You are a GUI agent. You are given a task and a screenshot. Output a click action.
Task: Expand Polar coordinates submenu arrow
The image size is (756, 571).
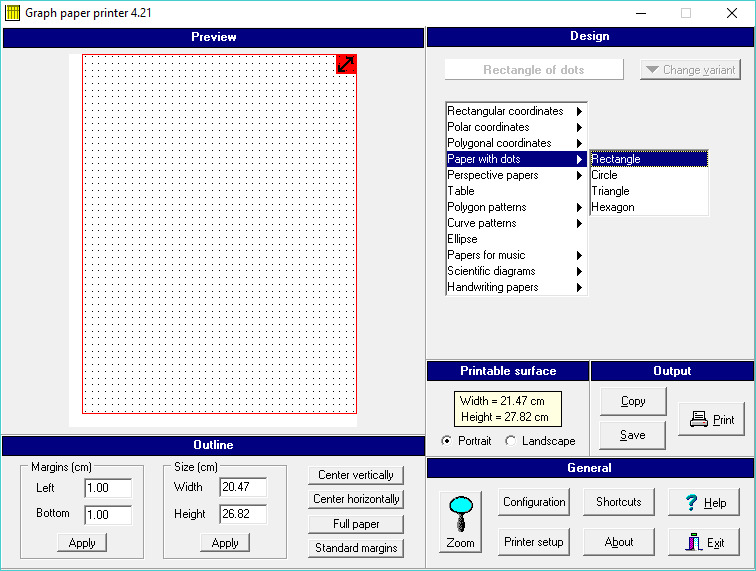[579, 127]
